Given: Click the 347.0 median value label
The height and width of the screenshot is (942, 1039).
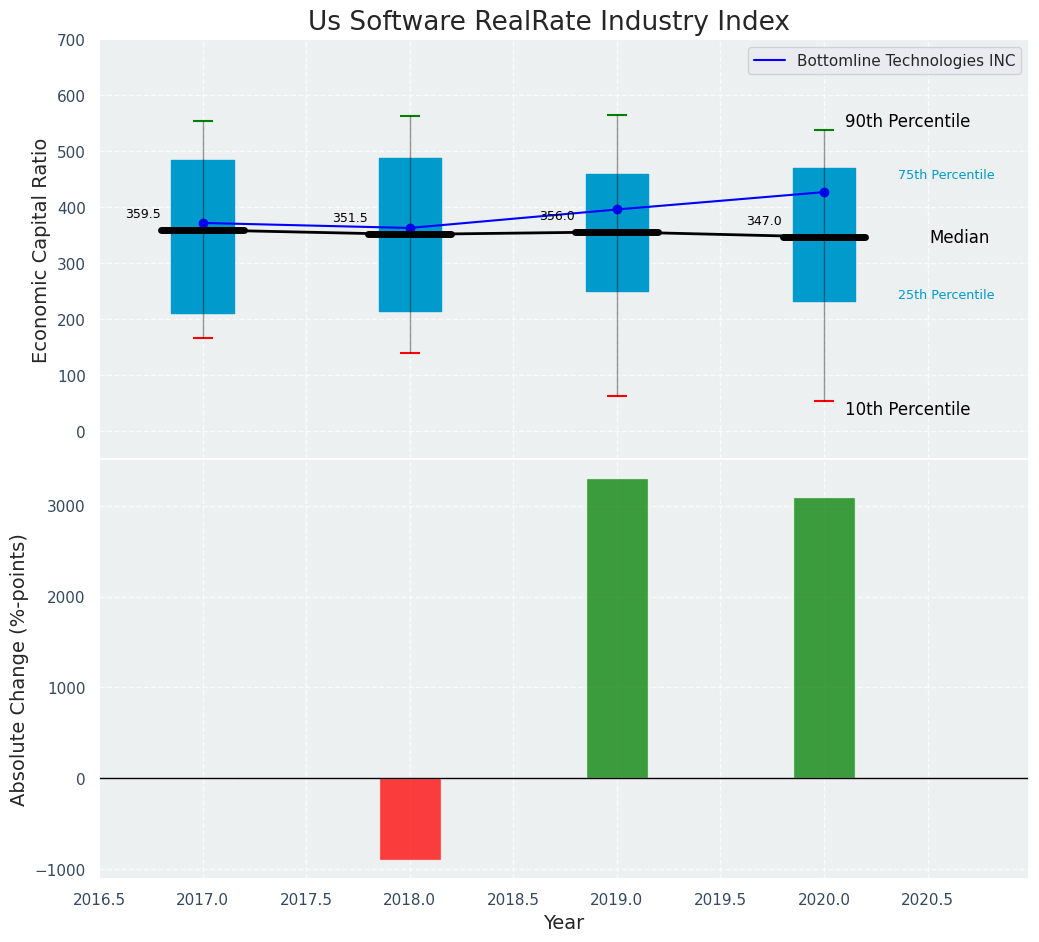Looking at the screenshot, I should 764,221.
